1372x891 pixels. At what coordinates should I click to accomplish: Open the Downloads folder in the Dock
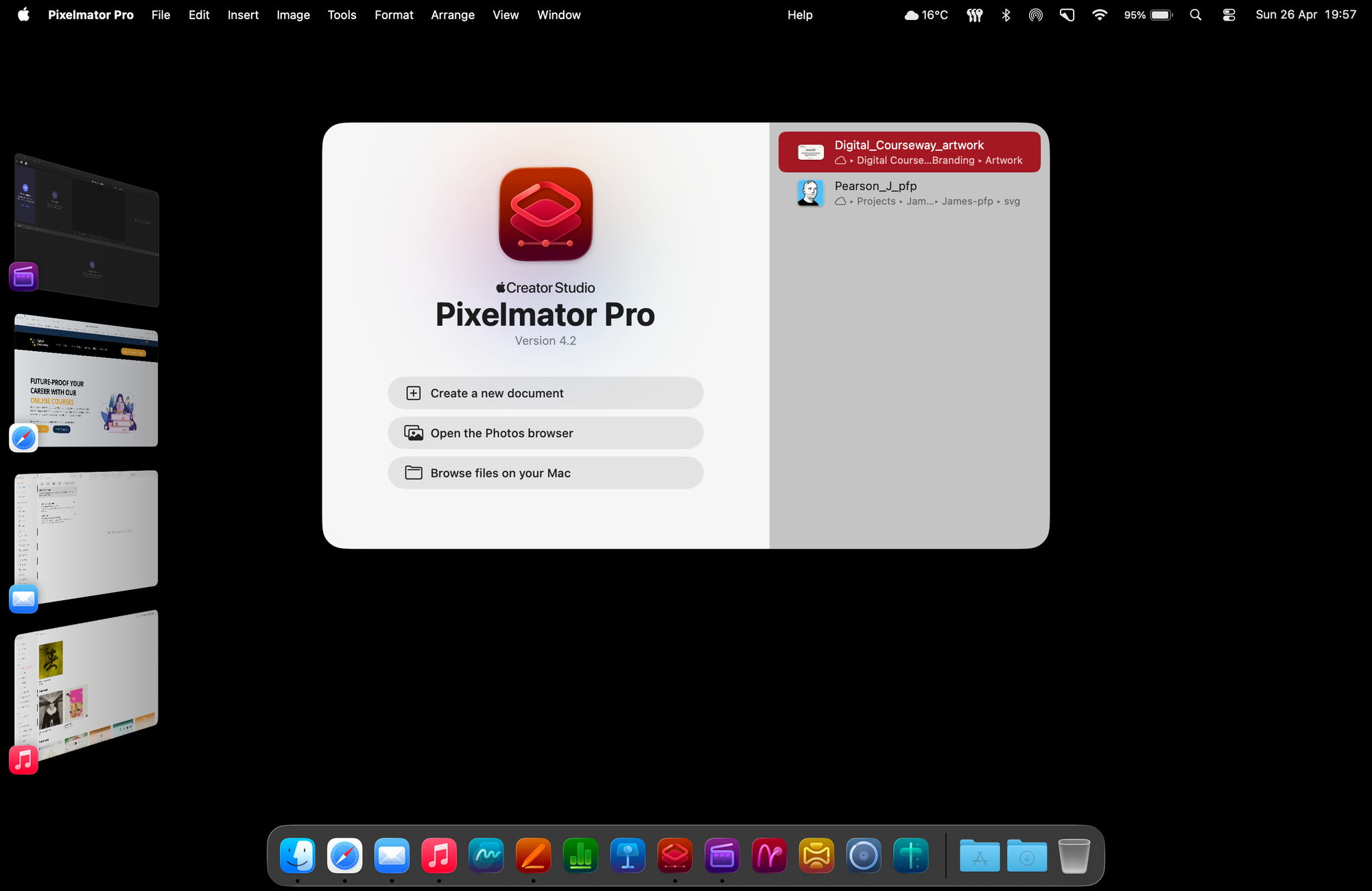pos(1027,855)
